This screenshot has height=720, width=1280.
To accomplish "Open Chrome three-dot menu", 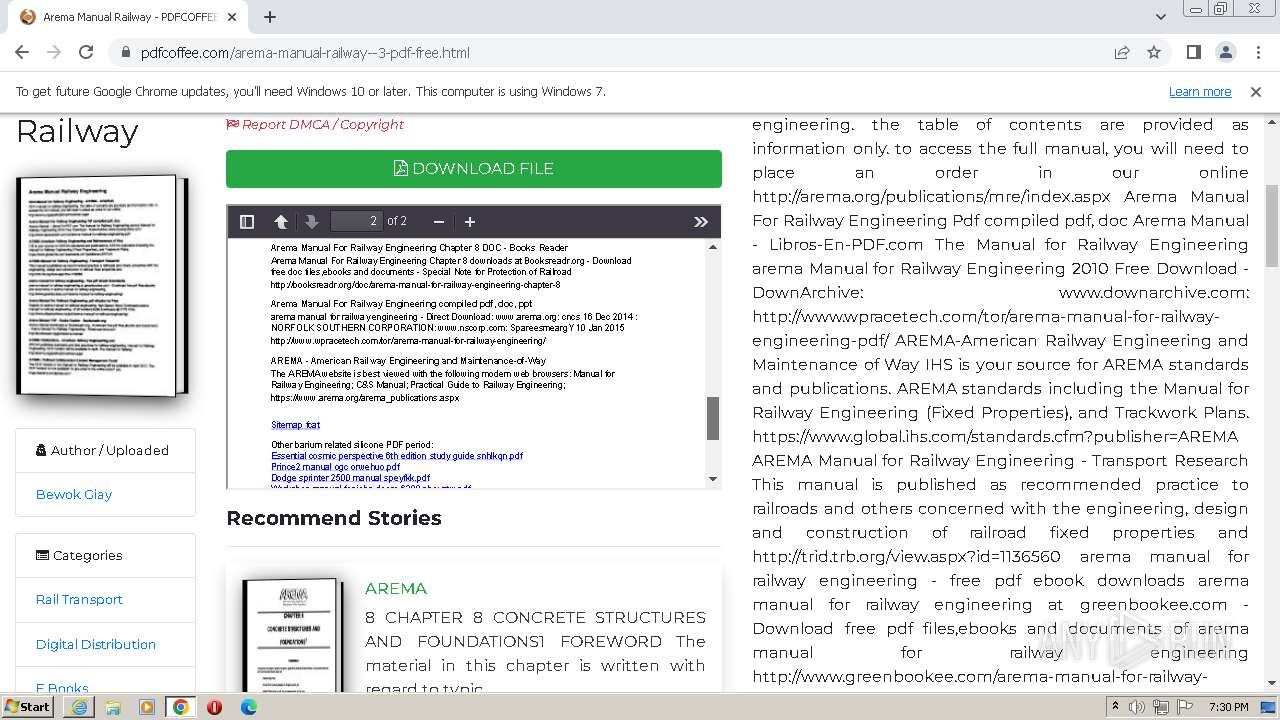I will coord(1257,52).
